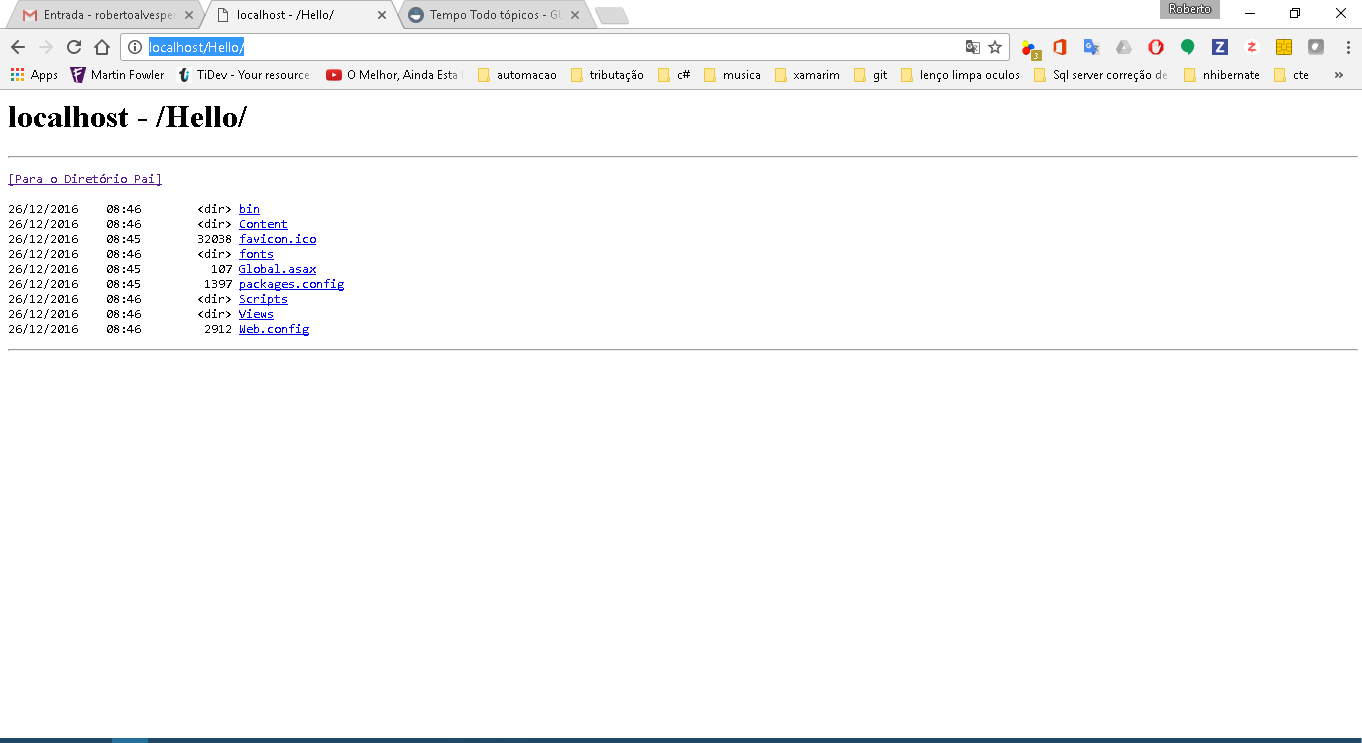Screen dimensions: 1362x743
Task: Click the translate page icon in address bar
Action: (972, 47)
